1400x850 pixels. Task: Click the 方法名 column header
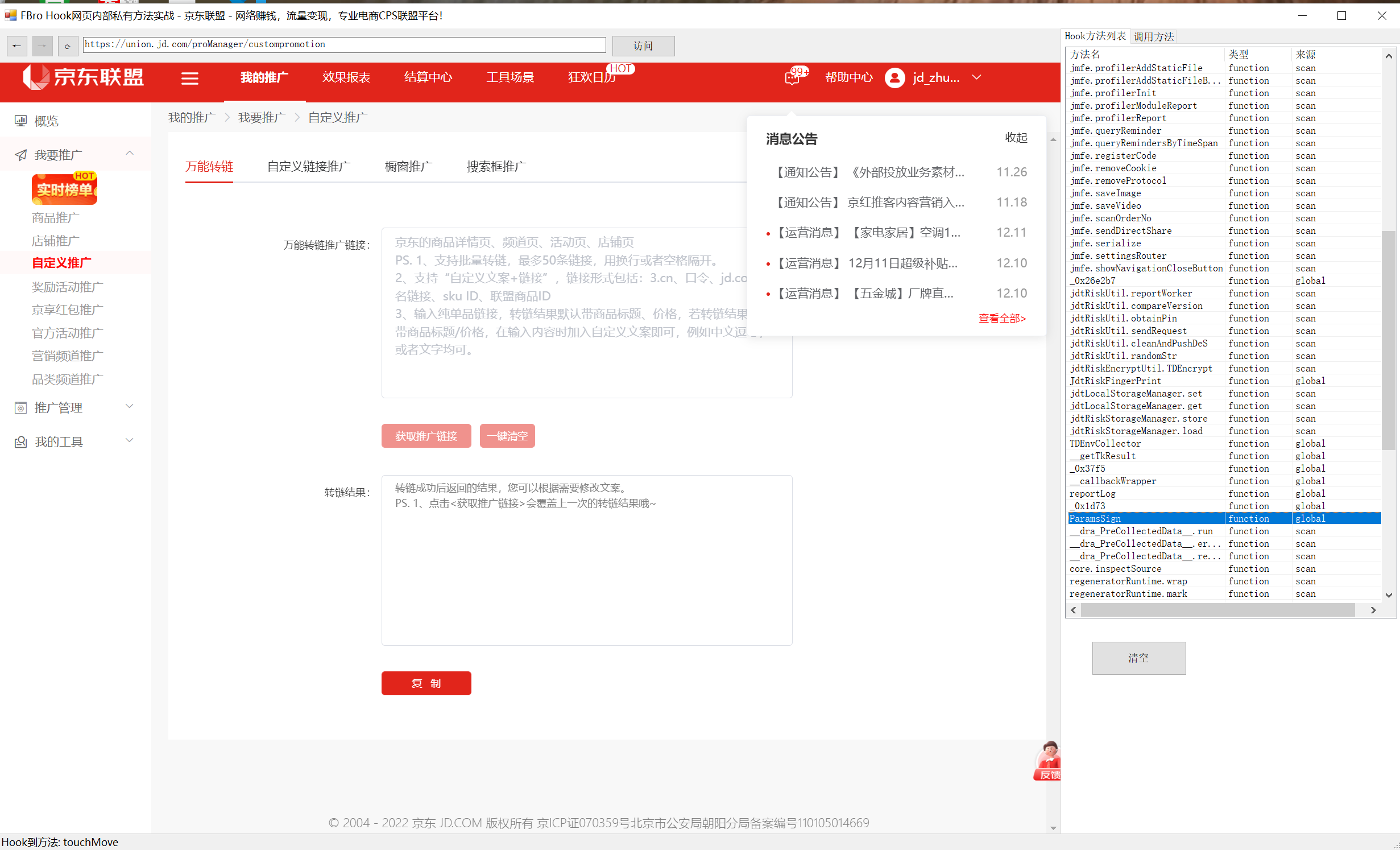(1145, 55)
